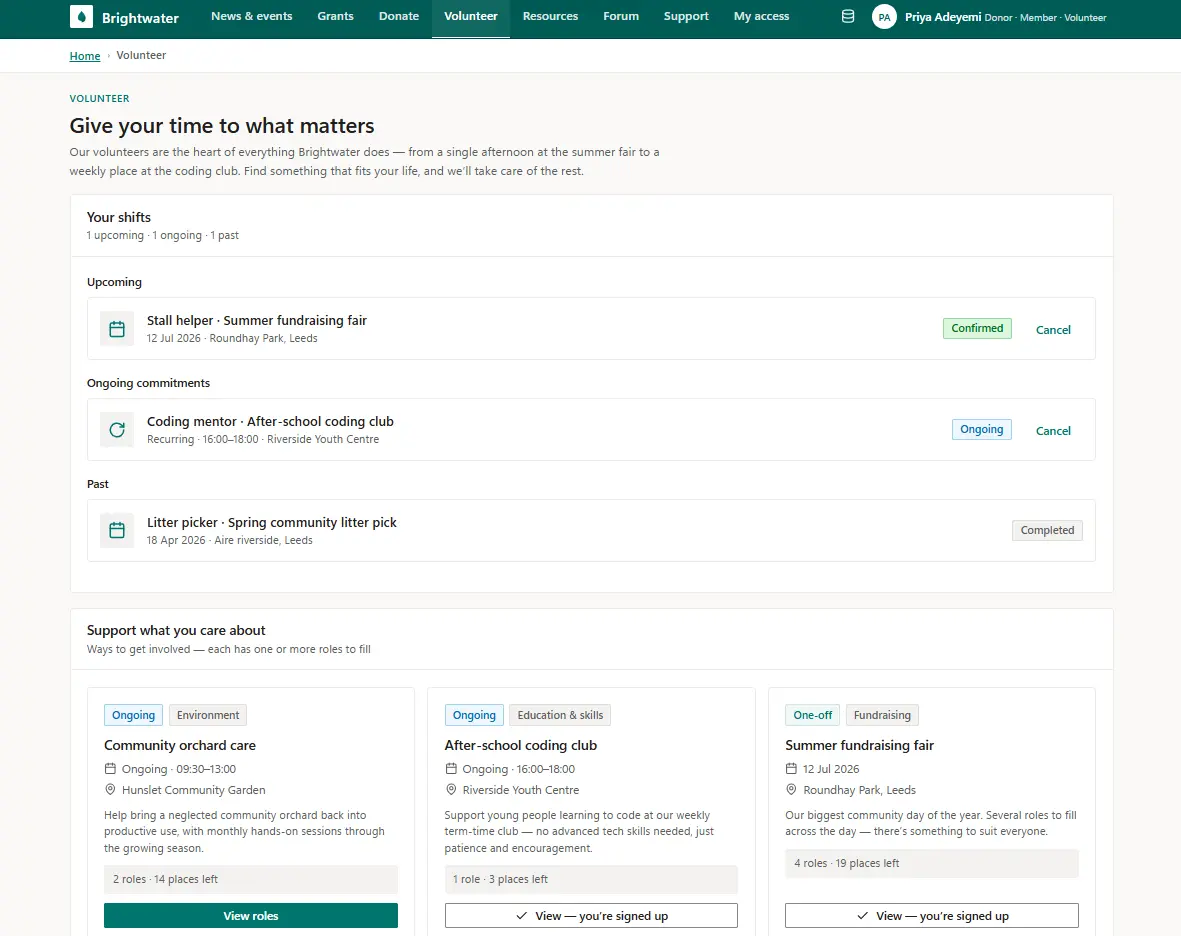The width and height of the screenshot is (1181, 936).
Task: Click calendar icon on After-school coding club card
Action: click(451, 769)
